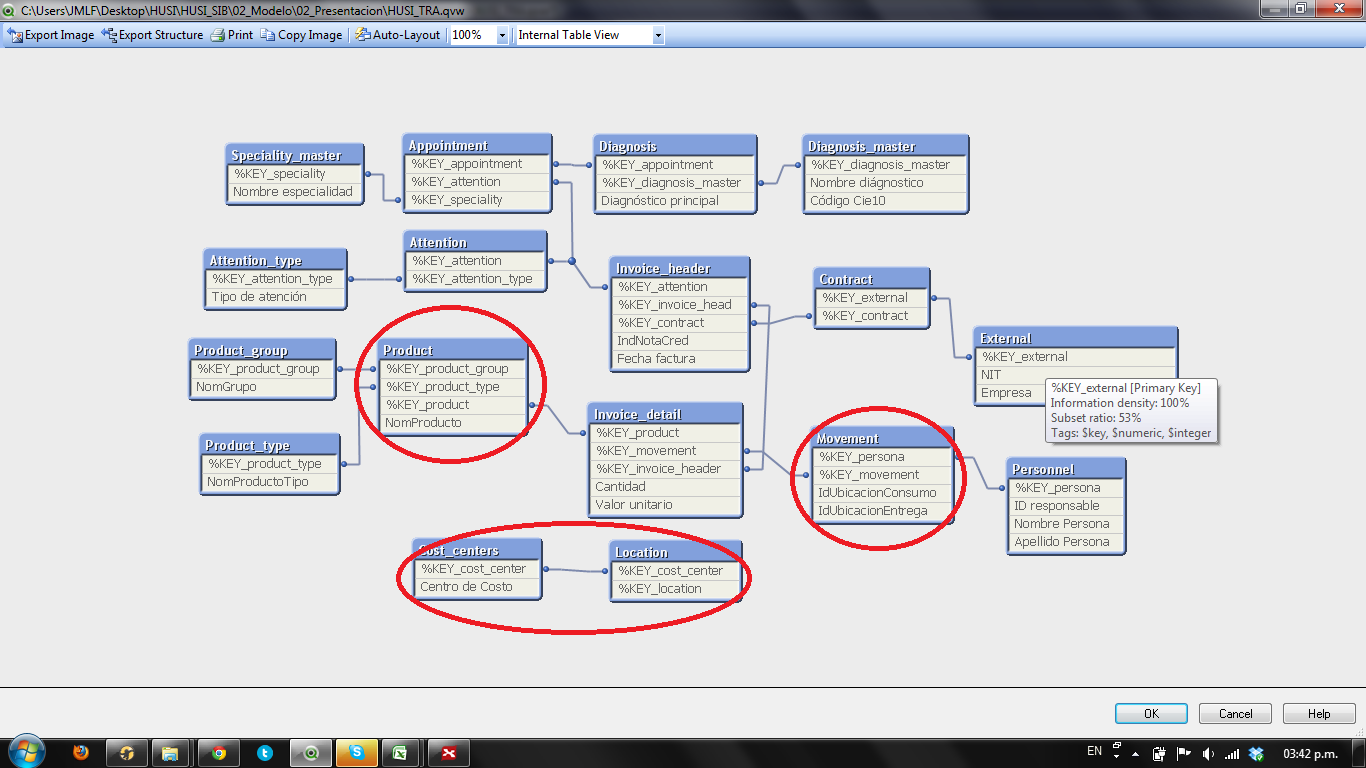Image resolution: width=1366 pixels, height=768 pixels.
Task: Switch to QlikView in the taskbar
Action: point(311,752)
